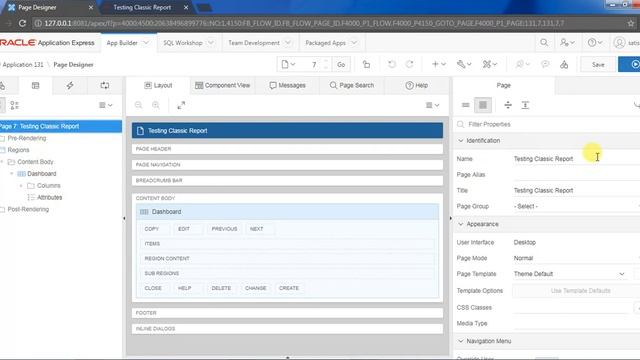Click the Show Common properties icon
Viewport: 640px width, 360px height.
(x=465, y=105)
